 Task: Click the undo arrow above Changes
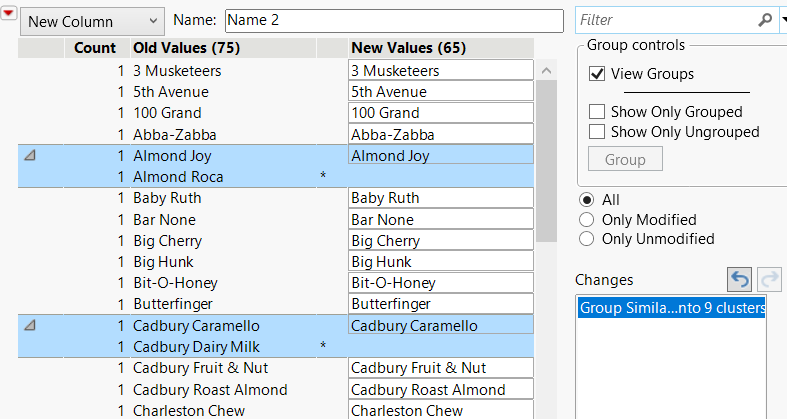click(740, 281)
